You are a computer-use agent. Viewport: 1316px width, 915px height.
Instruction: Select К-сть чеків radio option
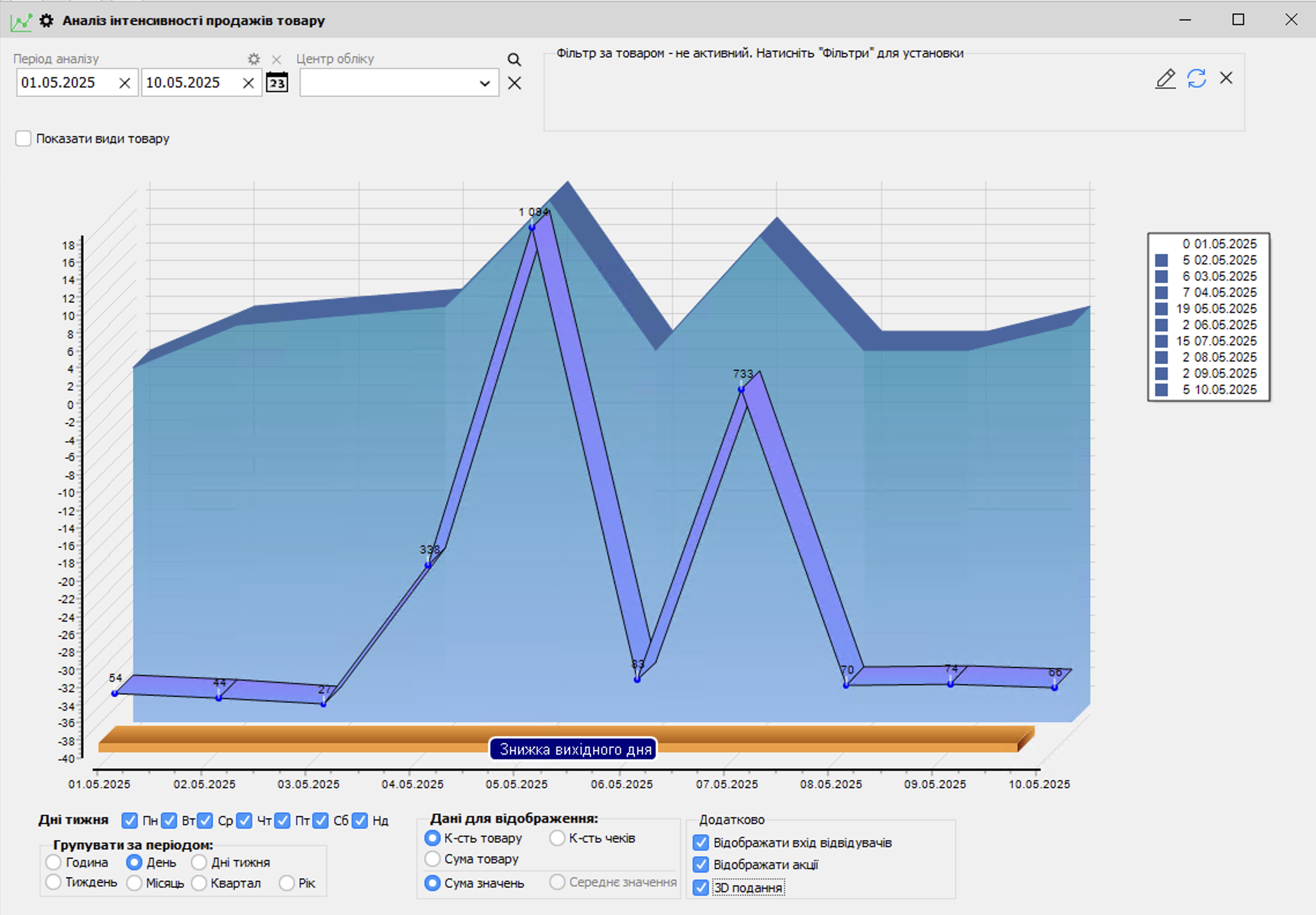point(557,838)
